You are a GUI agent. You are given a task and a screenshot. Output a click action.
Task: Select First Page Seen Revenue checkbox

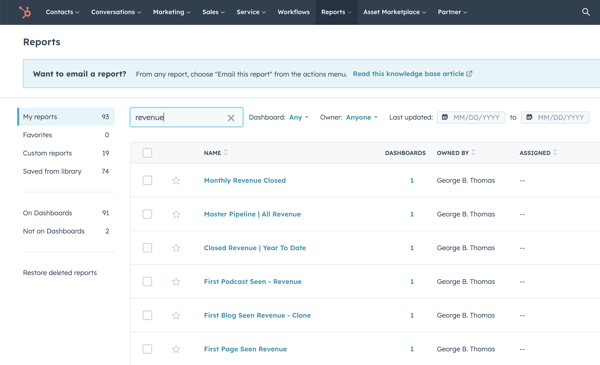(x=147, y=349)
